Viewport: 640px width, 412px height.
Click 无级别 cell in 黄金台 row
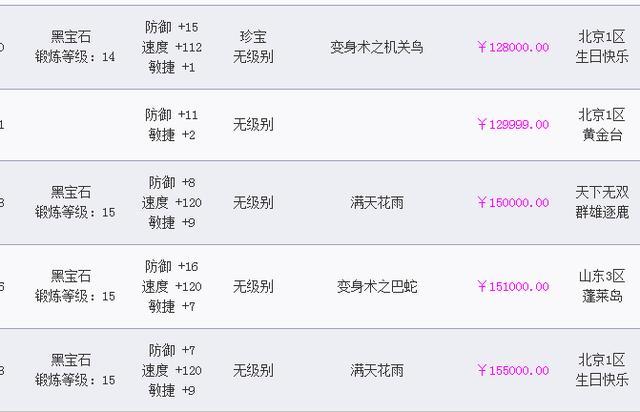(253, 125)
